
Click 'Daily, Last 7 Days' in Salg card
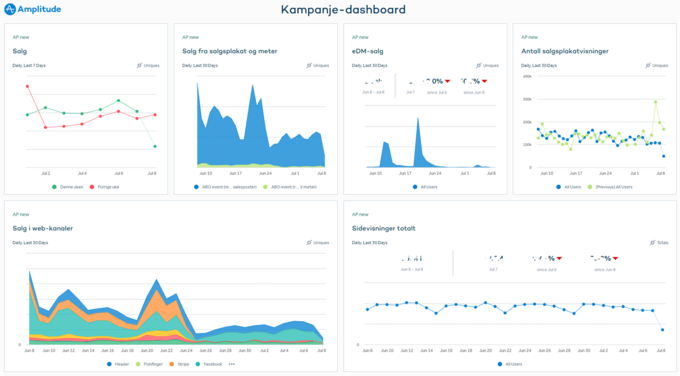[29, 65]
